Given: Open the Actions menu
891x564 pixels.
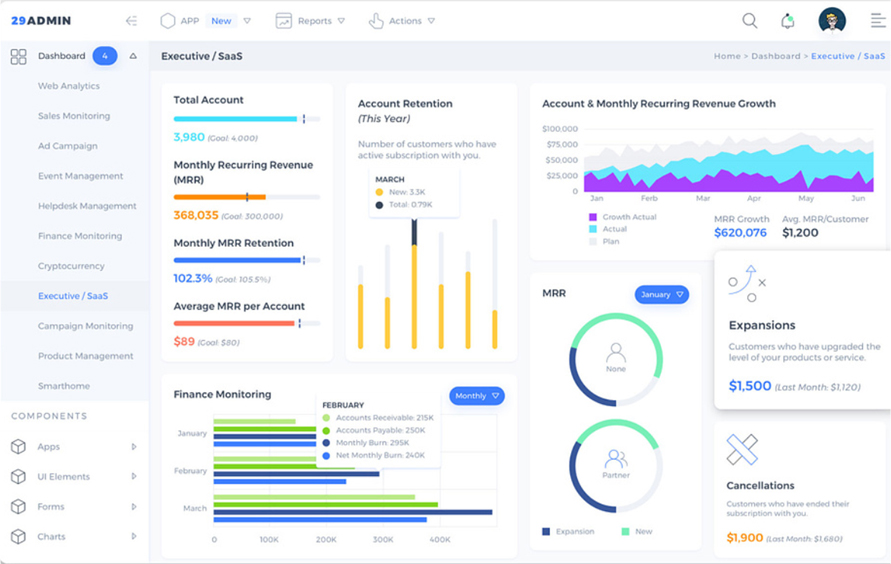Looking at the screenshot, I should pyautogui.click(x=402, y=21).
